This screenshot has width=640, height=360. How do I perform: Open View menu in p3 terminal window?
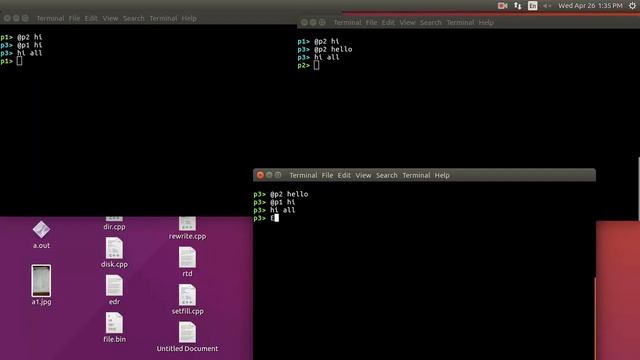click(363, 175)
